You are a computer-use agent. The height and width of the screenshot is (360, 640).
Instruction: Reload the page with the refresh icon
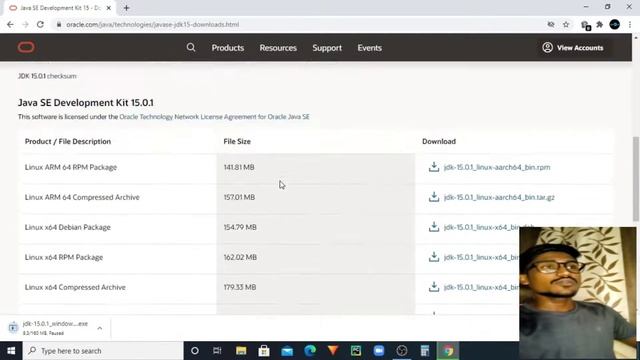pos(40,24)
